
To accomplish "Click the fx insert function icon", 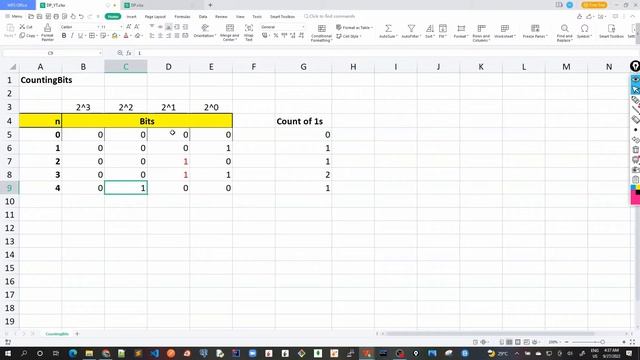I will click(x=129, y=53).
